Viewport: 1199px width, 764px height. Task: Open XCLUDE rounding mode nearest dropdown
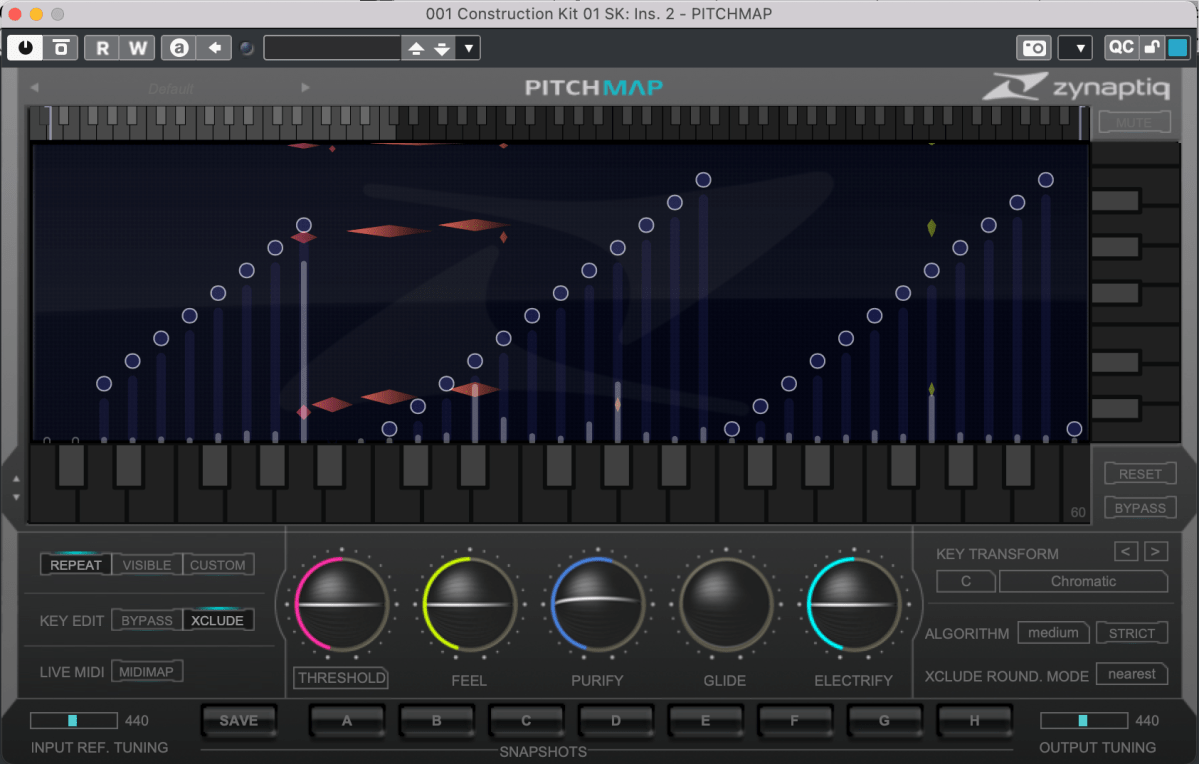(x=1131, y=674)
